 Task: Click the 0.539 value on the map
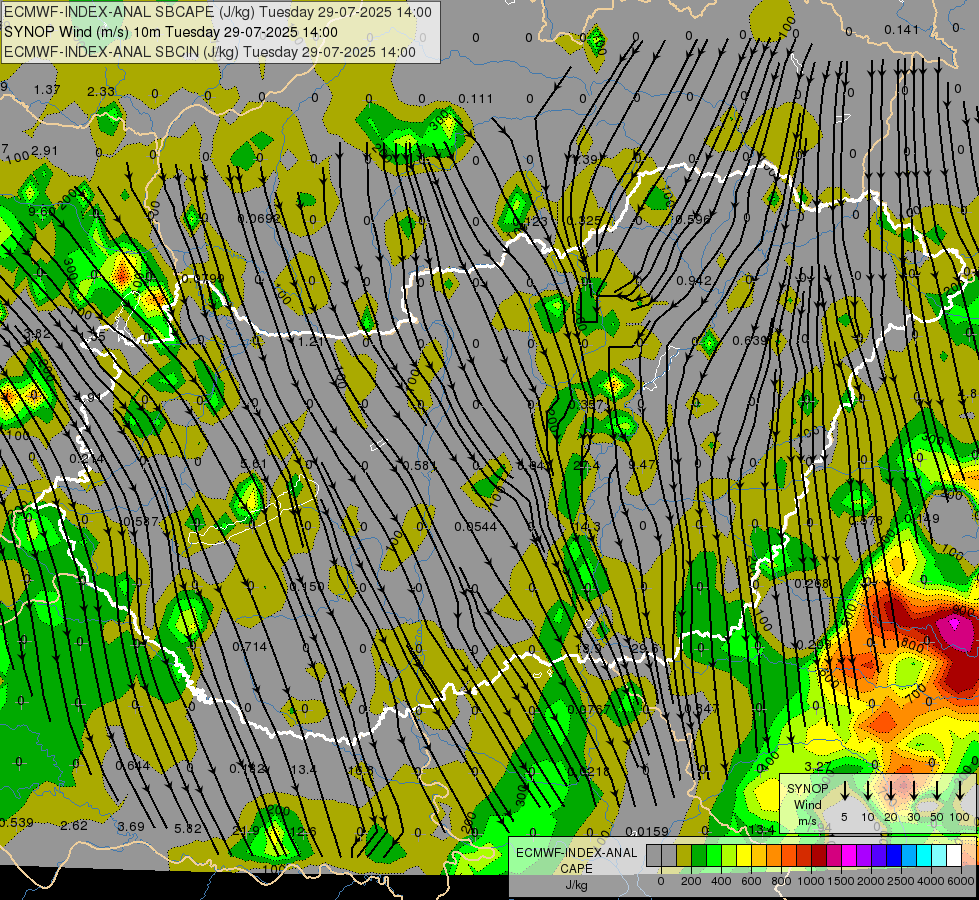pos(17,823)
